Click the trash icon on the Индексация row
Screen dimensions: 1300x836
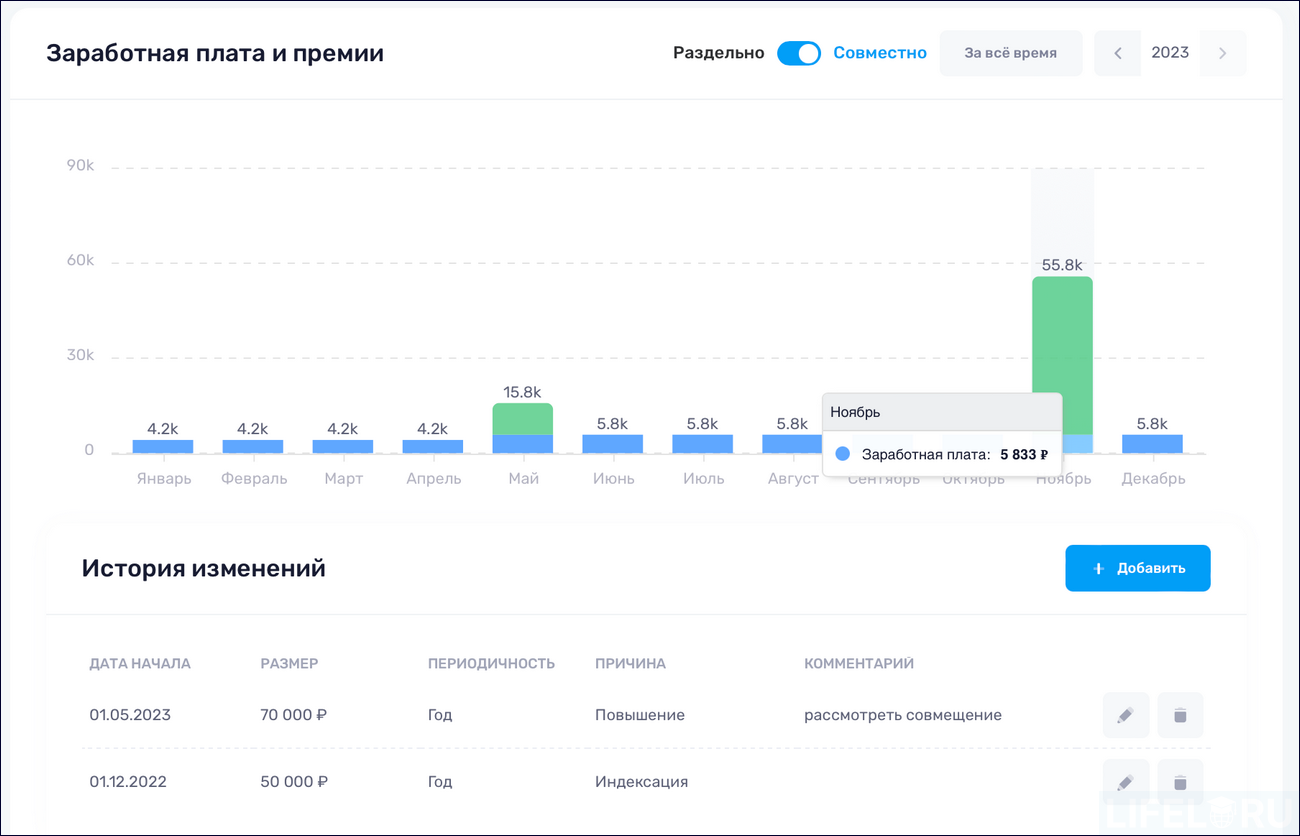tap(1180, 781)
